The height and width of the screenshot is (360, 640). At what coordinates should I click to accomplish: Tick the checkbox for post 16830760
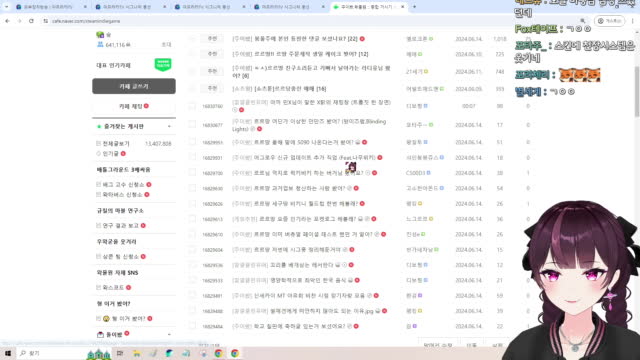(192, 106)
